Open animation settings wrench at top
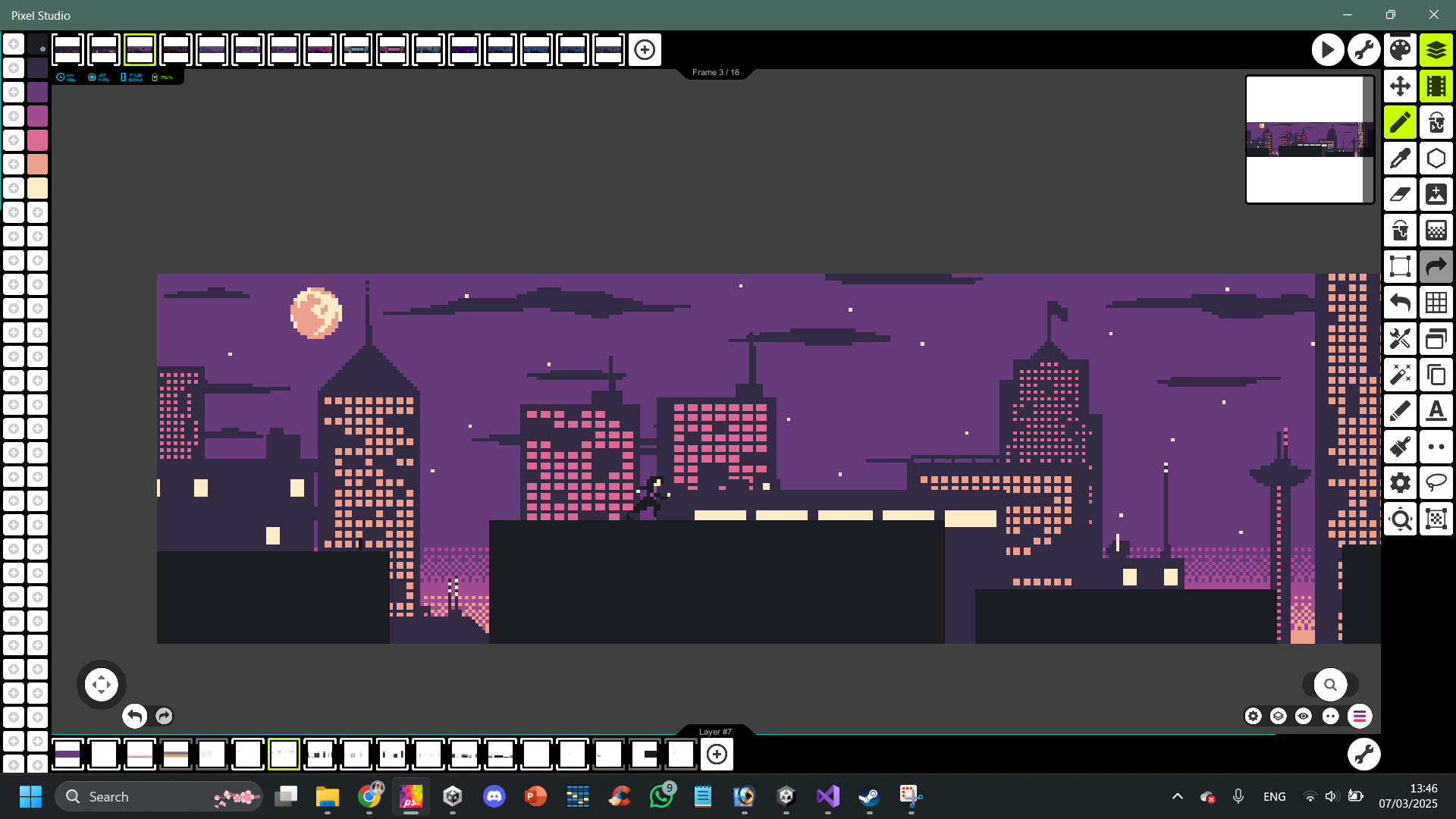This screenshot has height=819, width=1456. coord(1363,50)
